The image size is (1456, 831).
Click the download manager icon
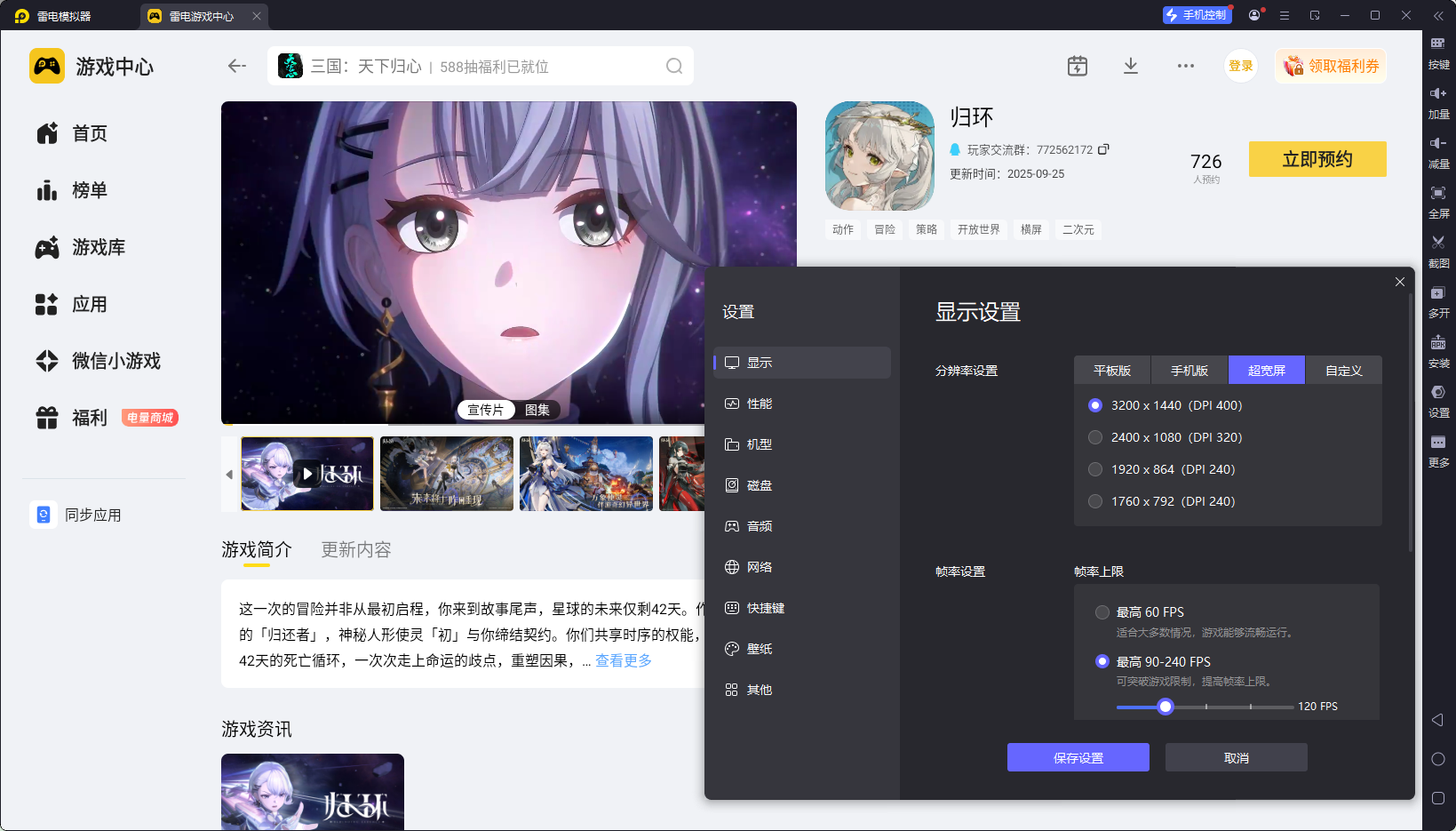pos(1130,66)
